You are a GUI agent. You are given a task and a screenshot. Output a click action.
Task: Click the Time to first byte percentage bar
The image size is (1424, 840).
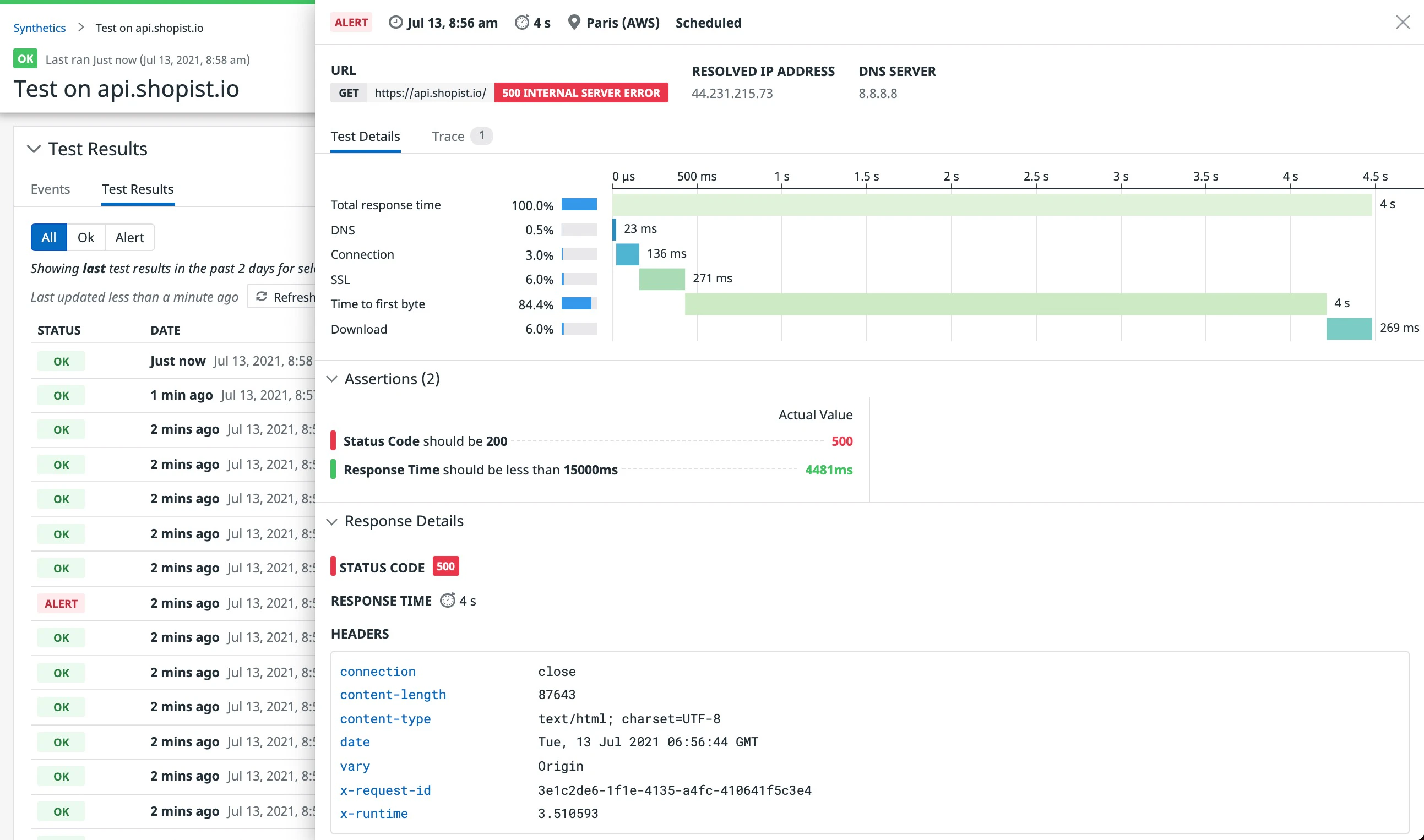578,304
